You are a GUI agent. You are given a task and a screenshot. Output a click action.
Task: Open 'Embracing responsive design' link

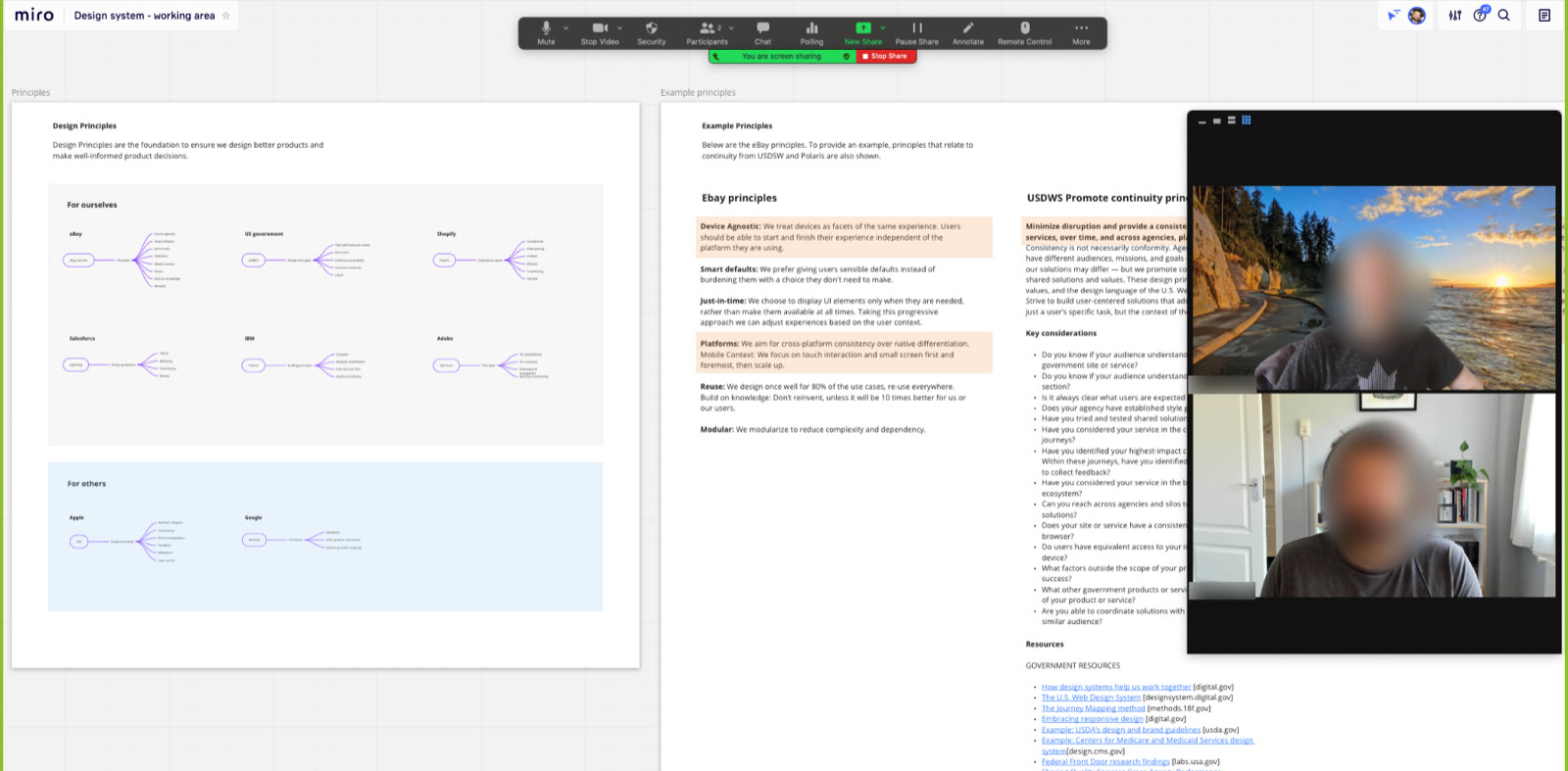click(1092, 719)
